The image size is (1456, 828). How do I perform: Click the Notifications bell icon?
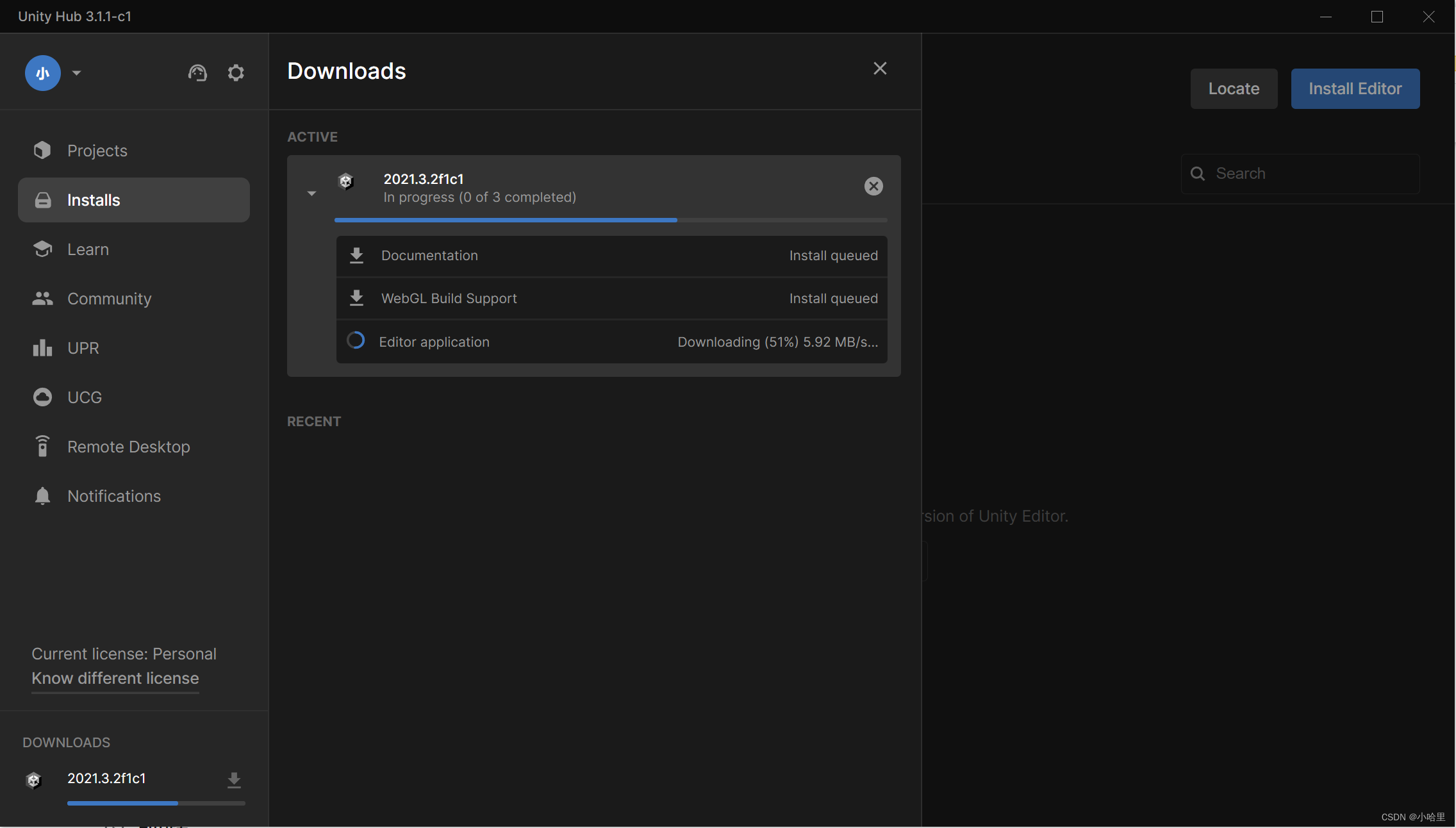[x=41, y=495]
